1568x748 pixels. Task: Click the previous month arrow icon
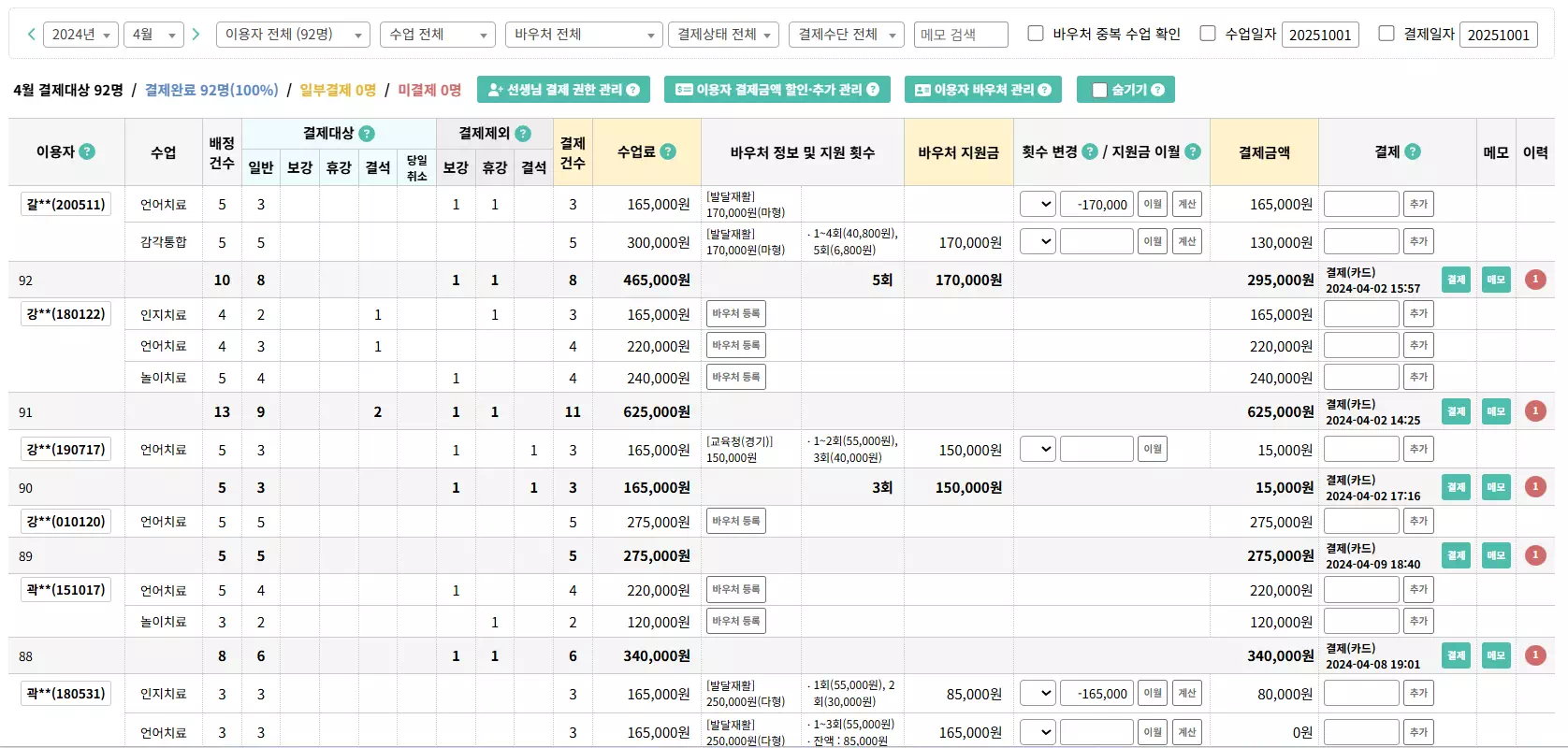[32, 35]
